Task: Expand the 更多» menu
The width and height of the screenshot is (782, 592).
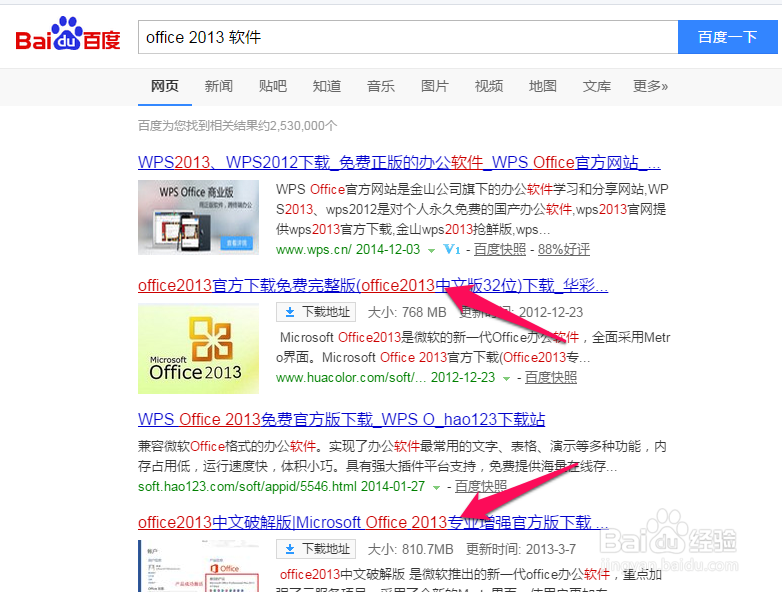Action: [650, 86]
